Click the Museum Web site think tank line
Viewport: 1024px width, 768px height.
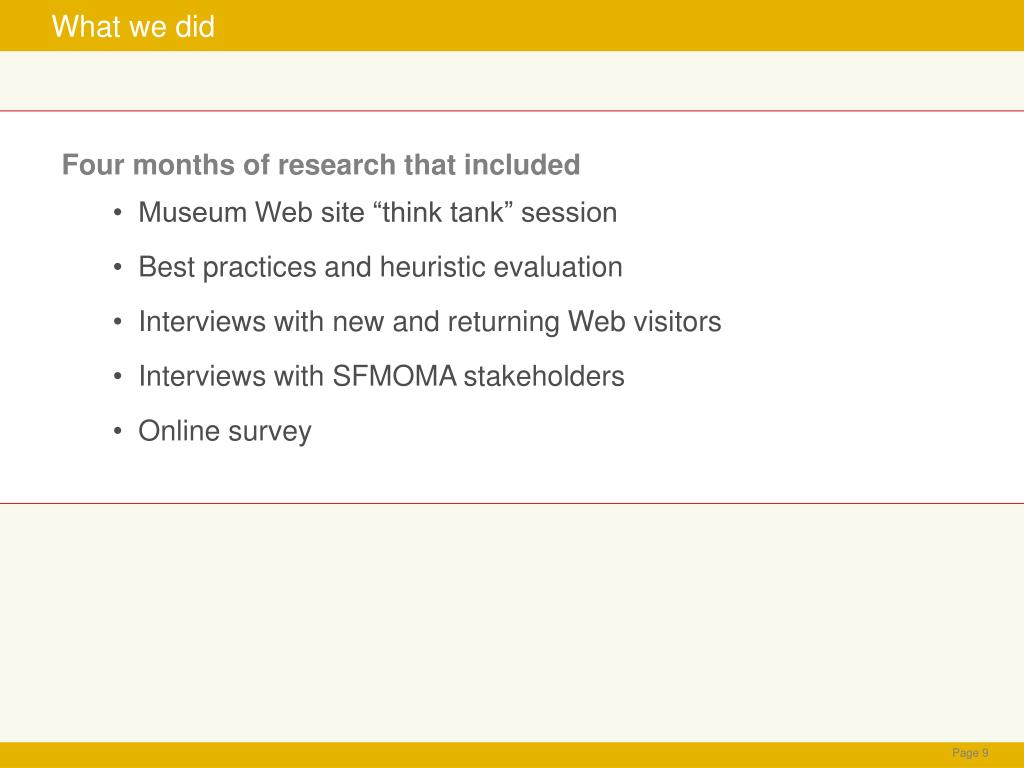[x=377, y=212]
